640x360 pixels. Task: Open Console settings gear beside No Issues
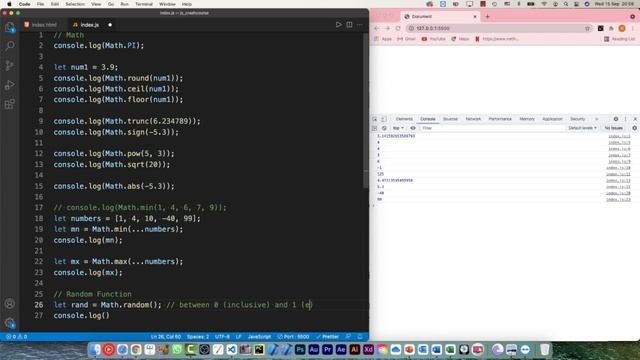634,128
